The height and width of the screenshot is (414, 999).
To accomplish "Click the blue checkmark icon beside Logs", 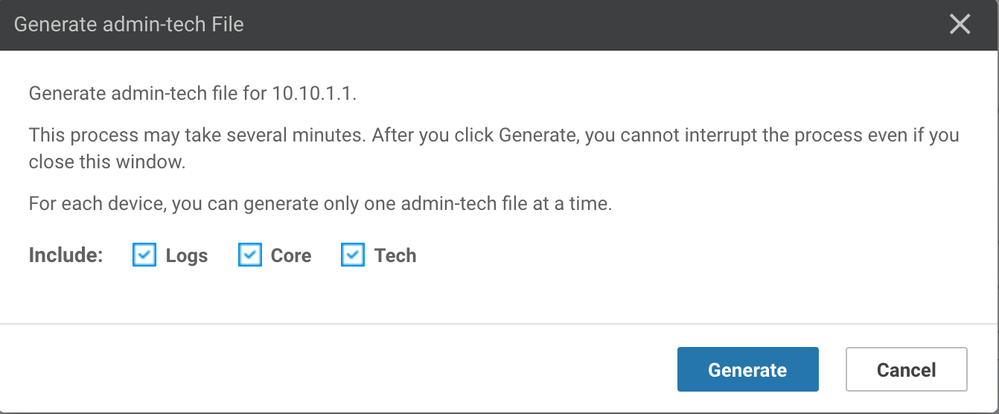I will tap(145, 255).
